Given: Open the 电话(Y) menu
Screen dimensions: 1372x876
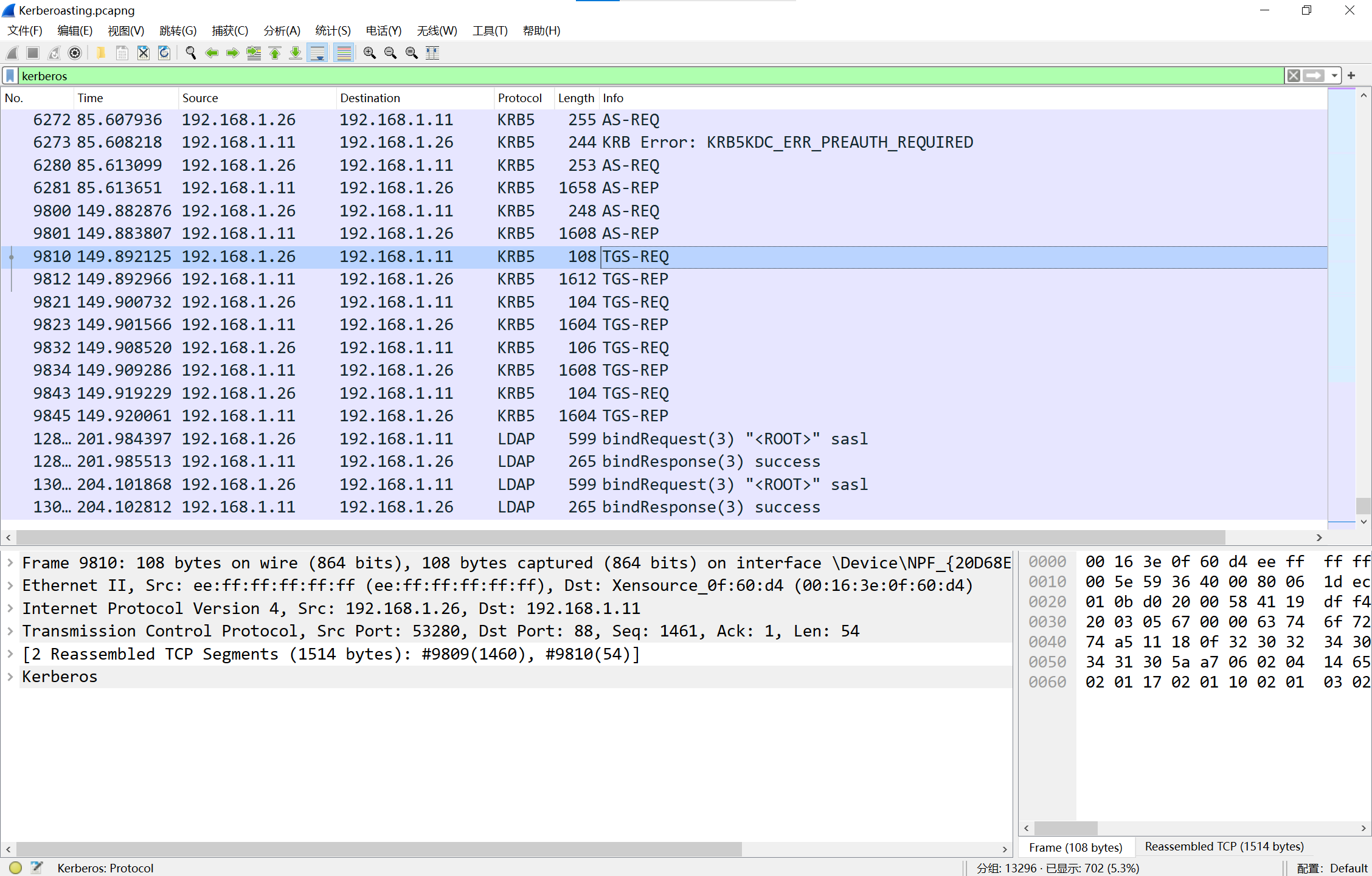Looking at the screenshot, I should coord(384,30).
